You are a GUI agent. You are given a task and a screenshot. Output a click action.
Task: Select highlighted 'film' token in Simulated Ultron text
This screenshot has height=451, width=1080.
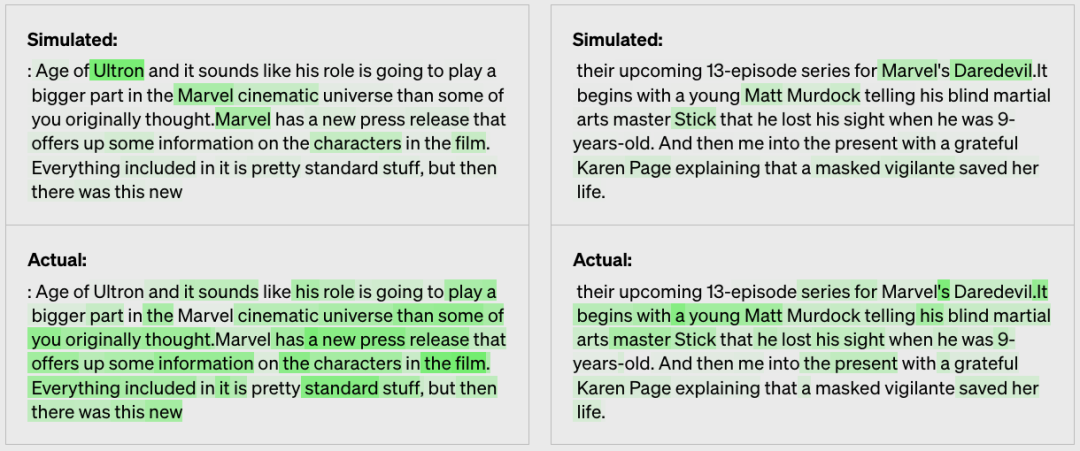tap(469, 143)
